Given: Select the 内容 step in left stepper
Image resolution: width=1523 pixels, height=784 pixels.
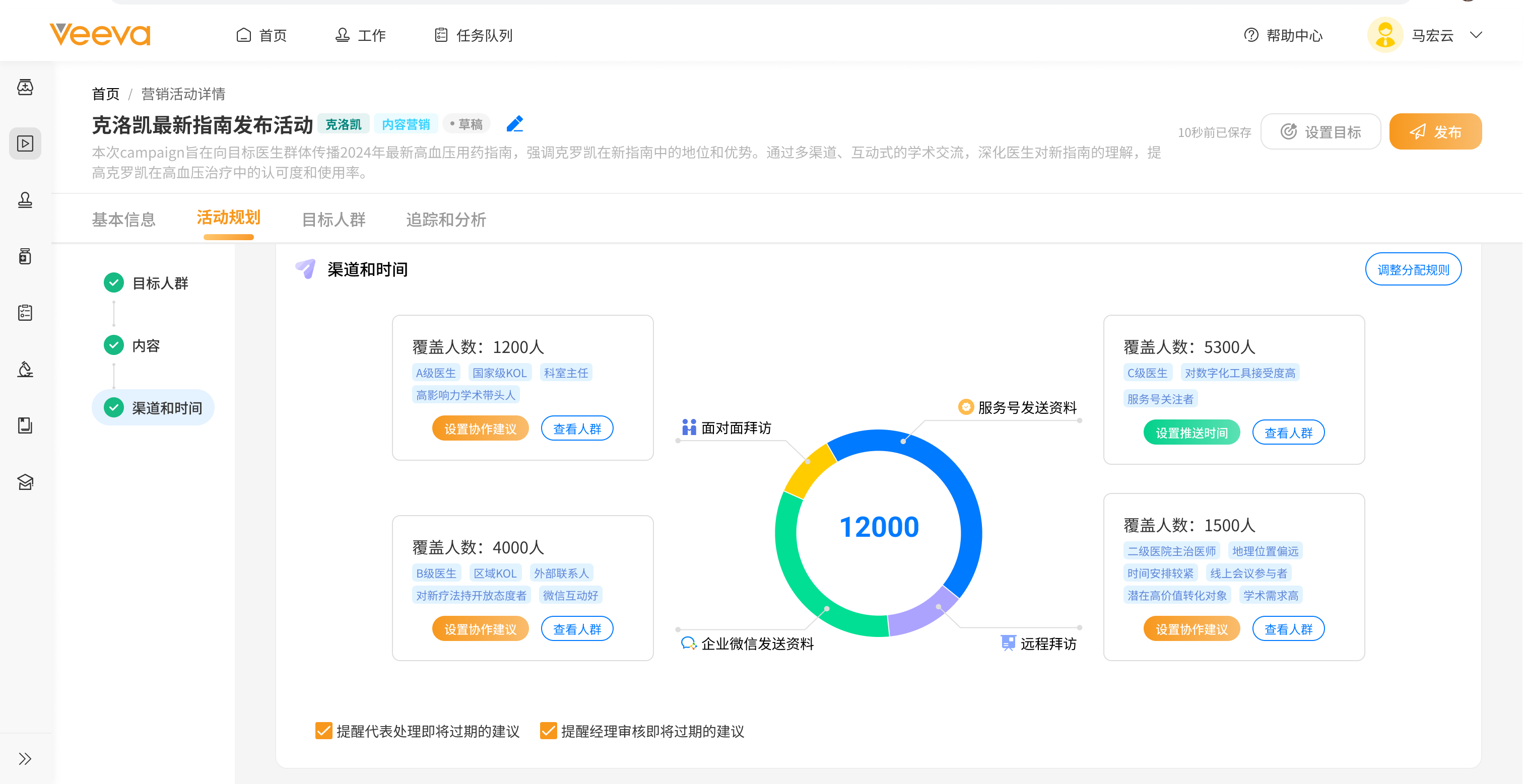Looking at the screenshot, I should click(x=146, y=345).
